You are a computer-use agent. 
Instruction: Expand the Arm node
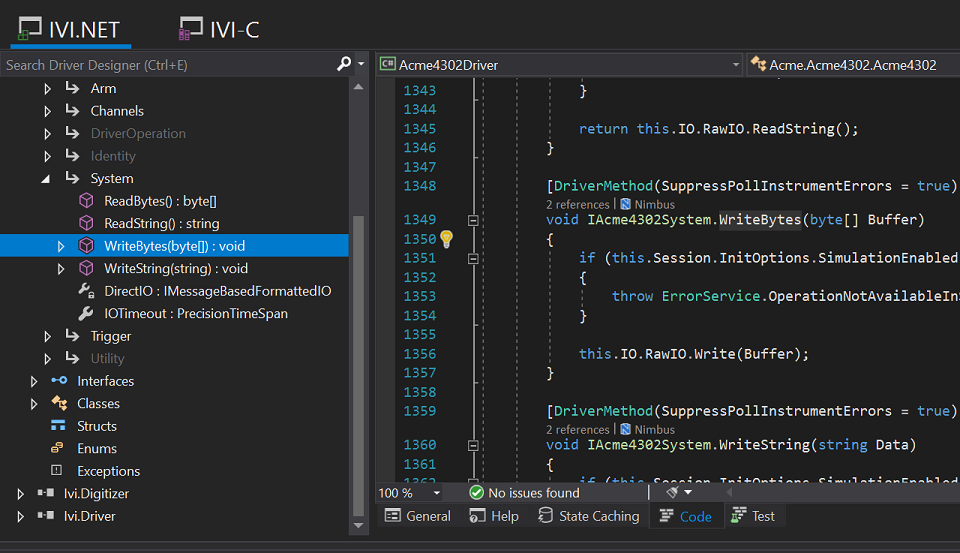point(48,89)
